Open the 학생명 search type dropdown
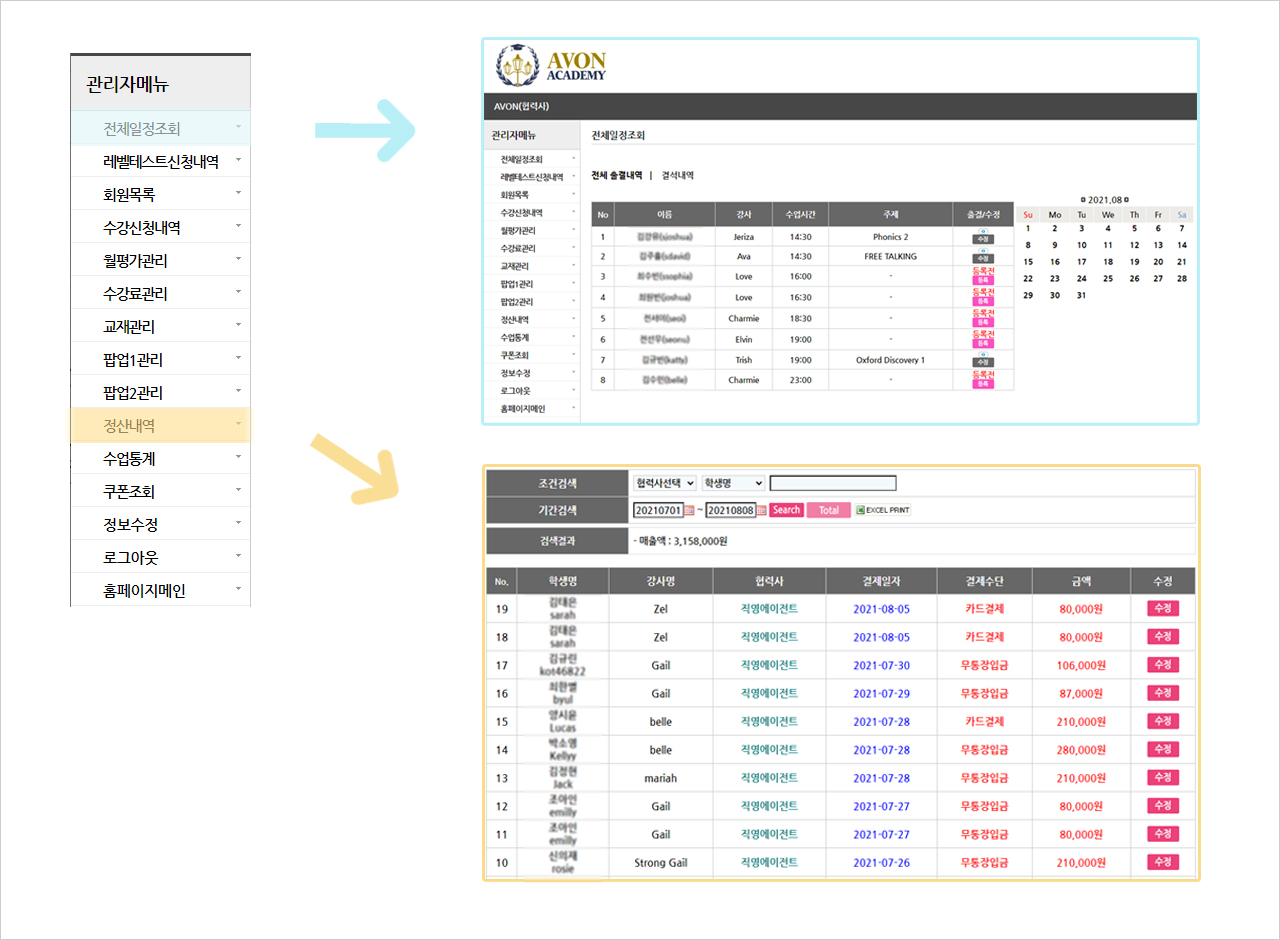The height and width of the screenshot is (940, 1280). [x=733, y=483]
